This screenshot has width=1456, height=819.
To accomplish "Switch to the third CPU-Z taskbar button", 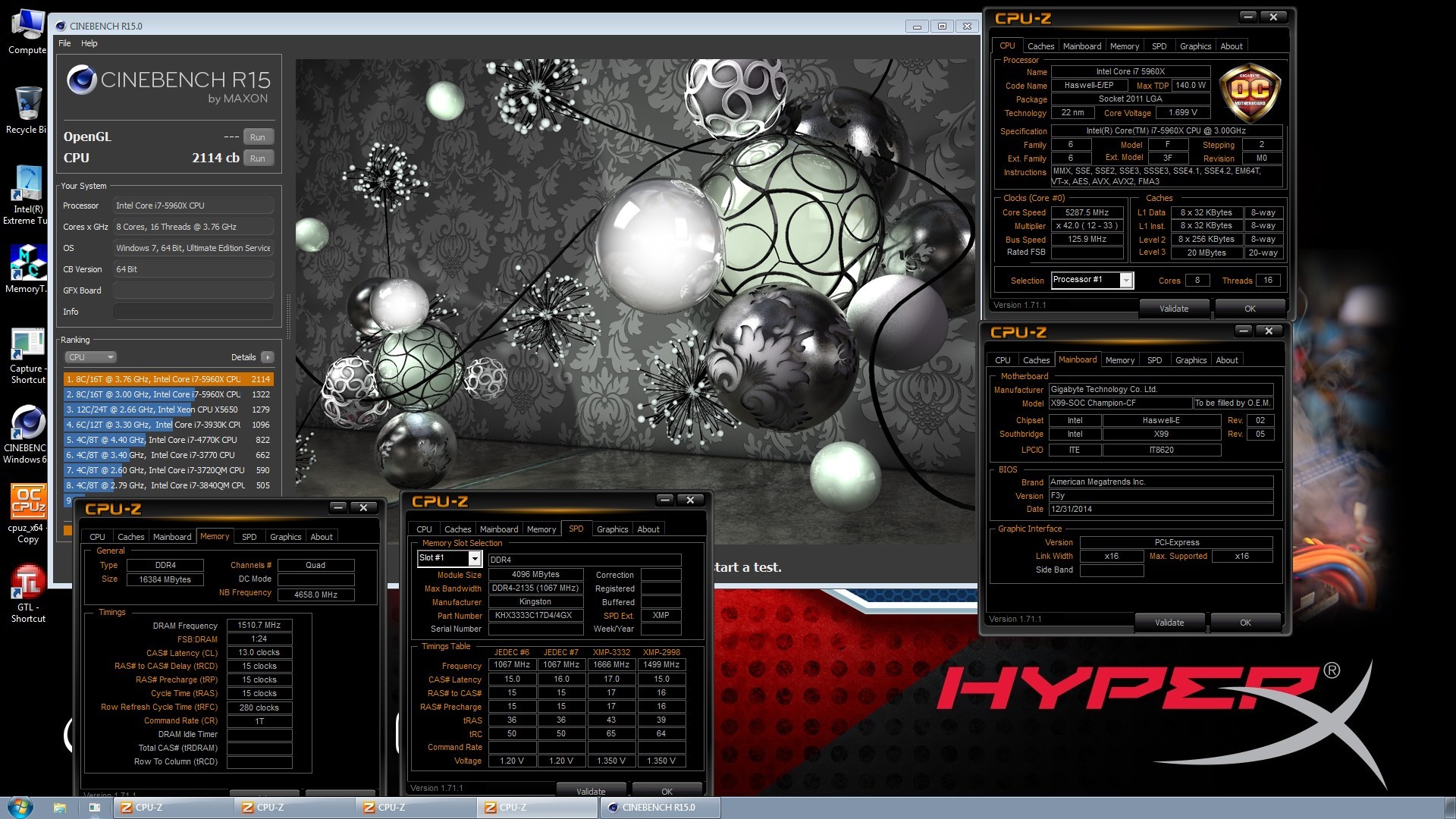I will (417, 808).
